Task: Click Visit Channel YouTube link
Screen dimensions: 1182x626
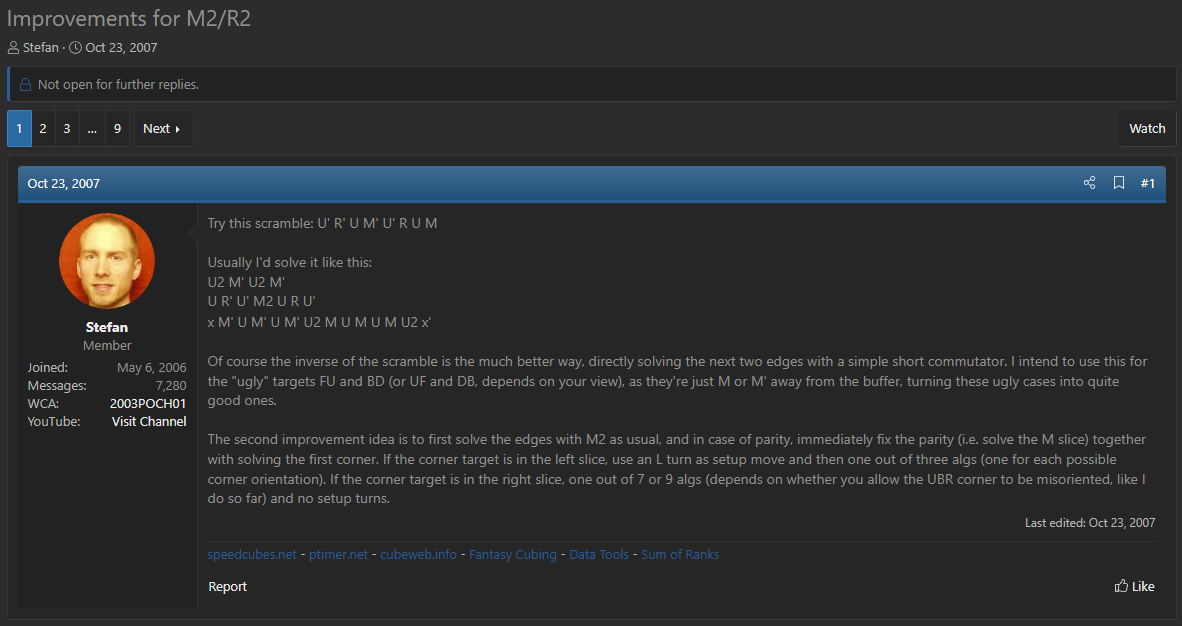Action: tap(149, 422)
